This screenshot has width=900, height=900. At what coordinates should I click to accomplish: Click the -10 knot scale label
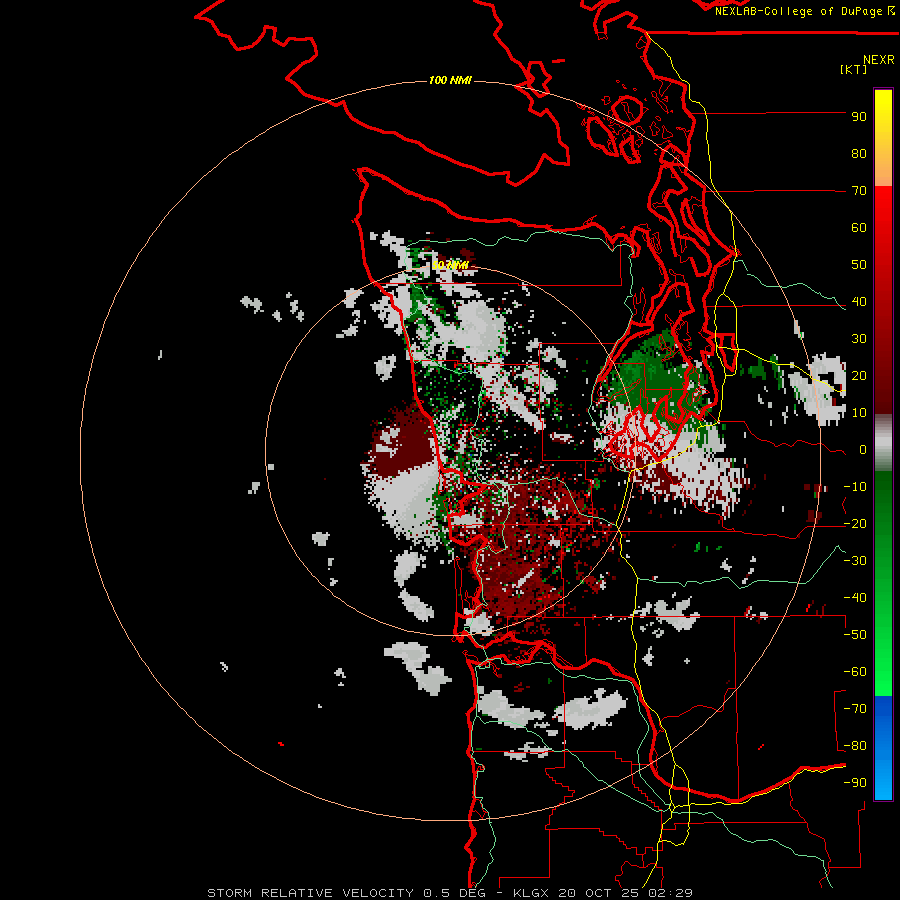click(855, 487)
